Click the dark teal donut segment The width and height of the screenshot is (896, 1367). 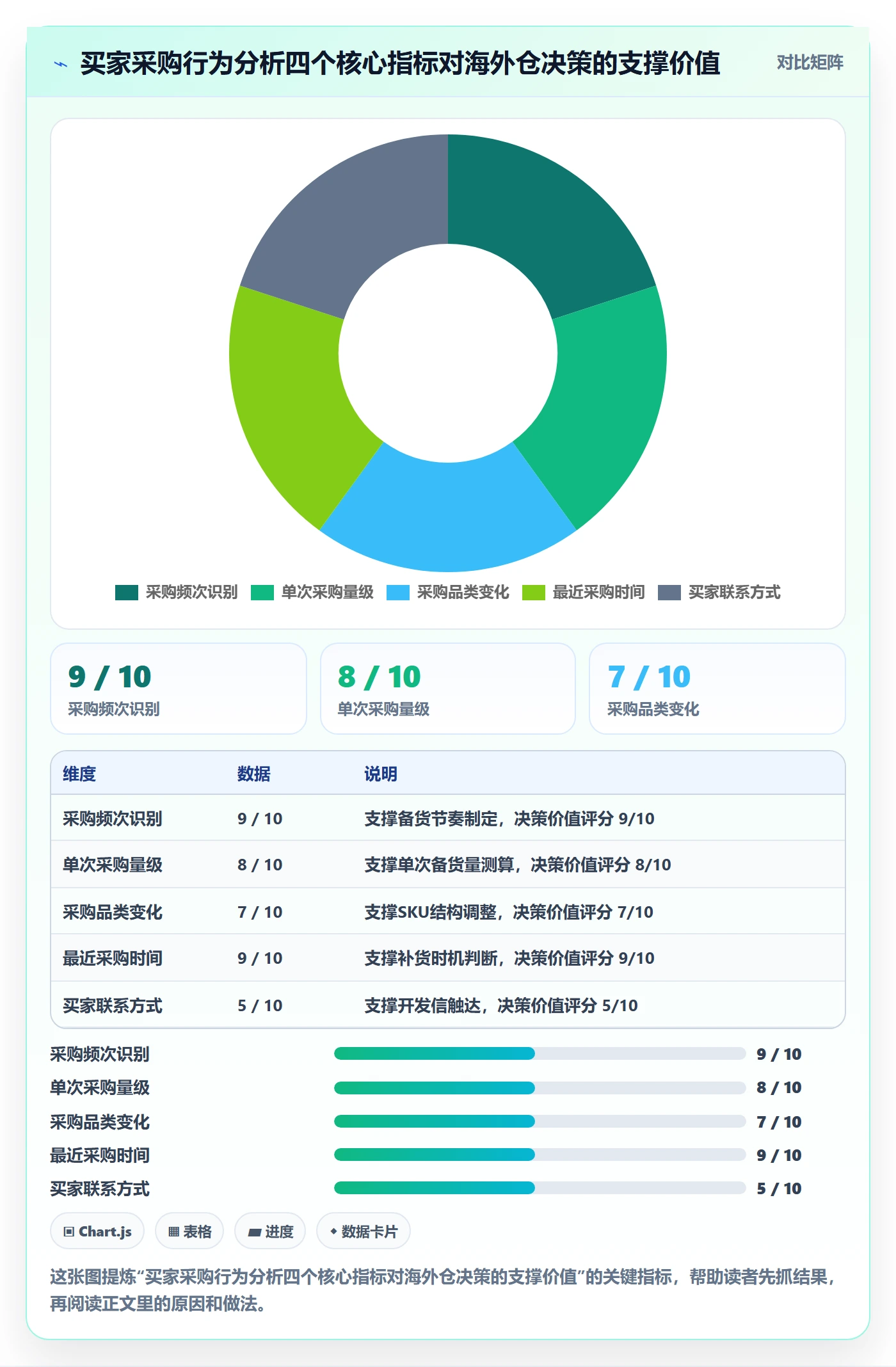click(544, 221)
